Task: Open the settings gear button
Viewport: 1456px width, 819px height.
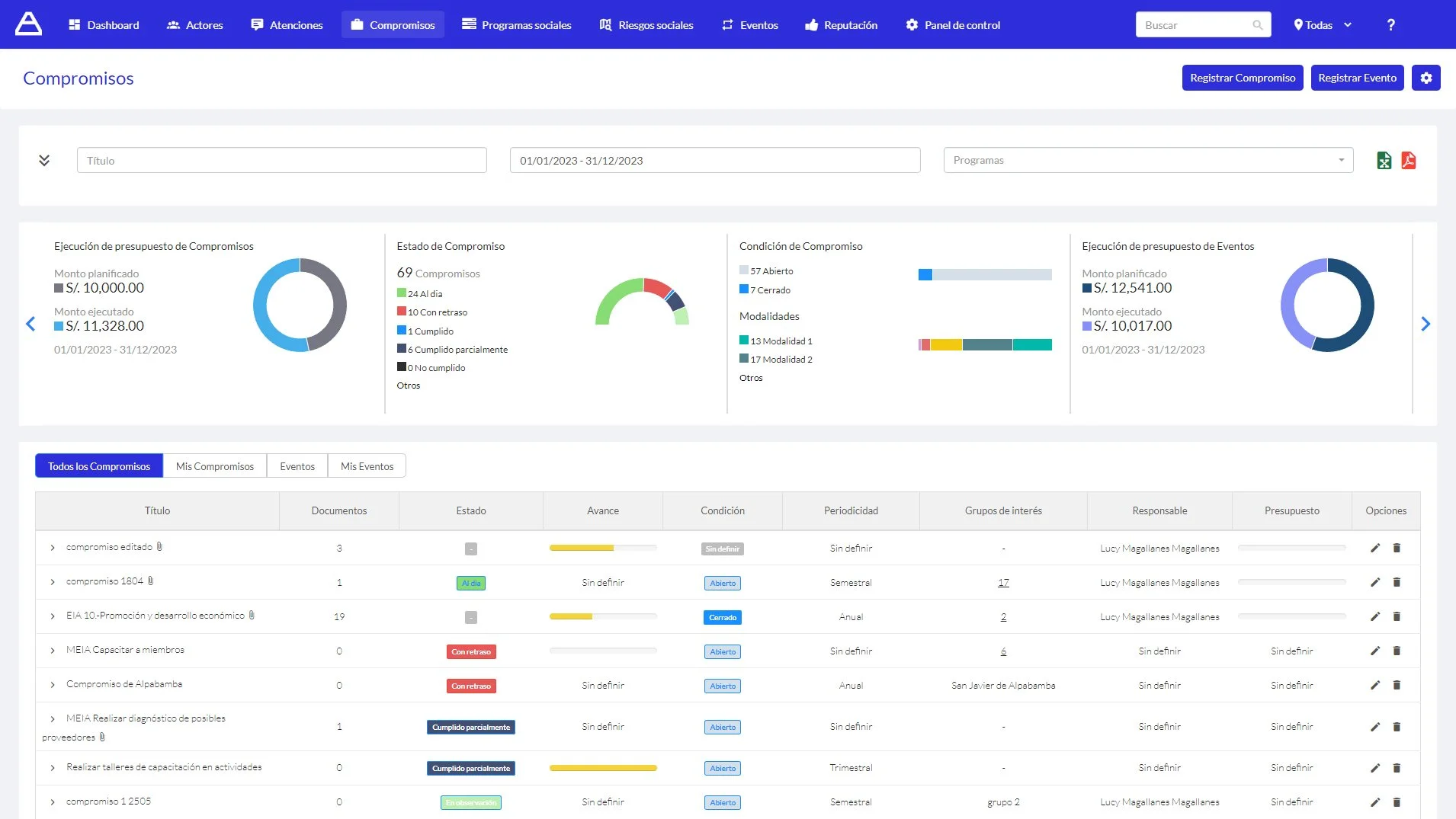Action: click(x=1426, y=78)
